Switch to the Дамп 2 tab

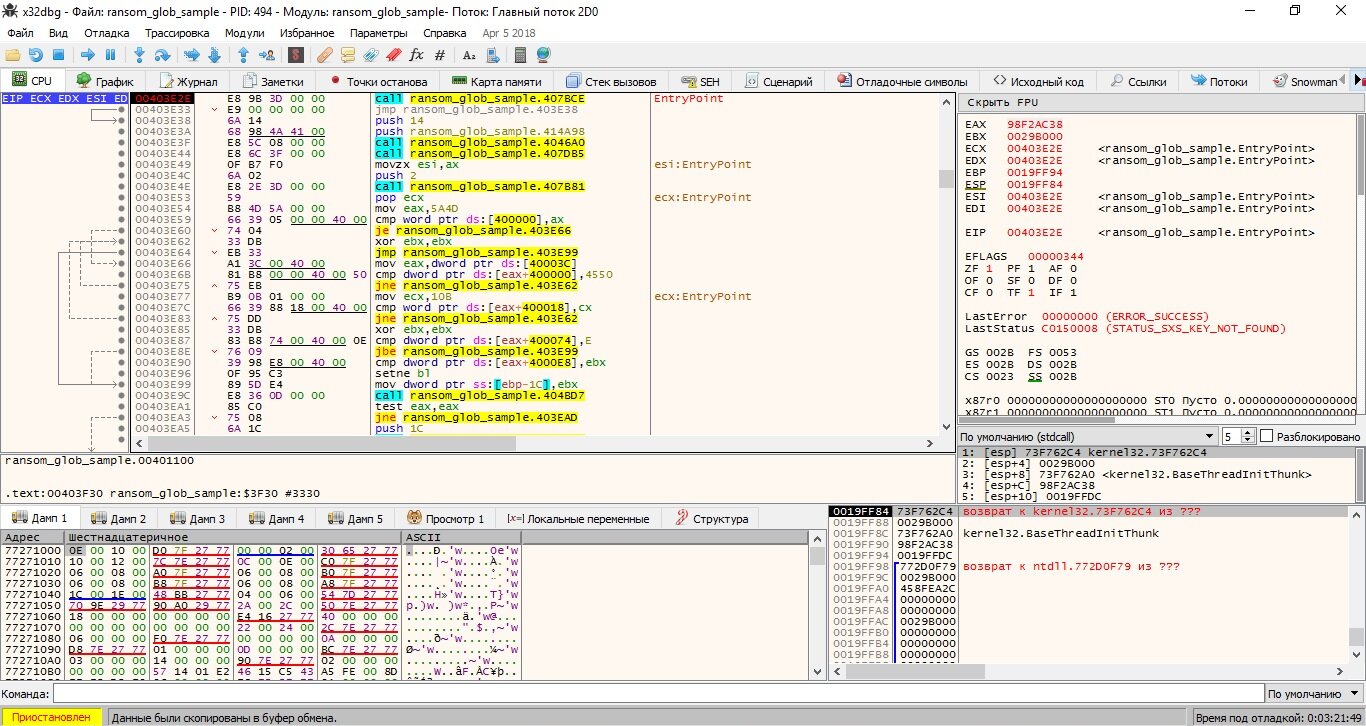click(x=119, y=518)
